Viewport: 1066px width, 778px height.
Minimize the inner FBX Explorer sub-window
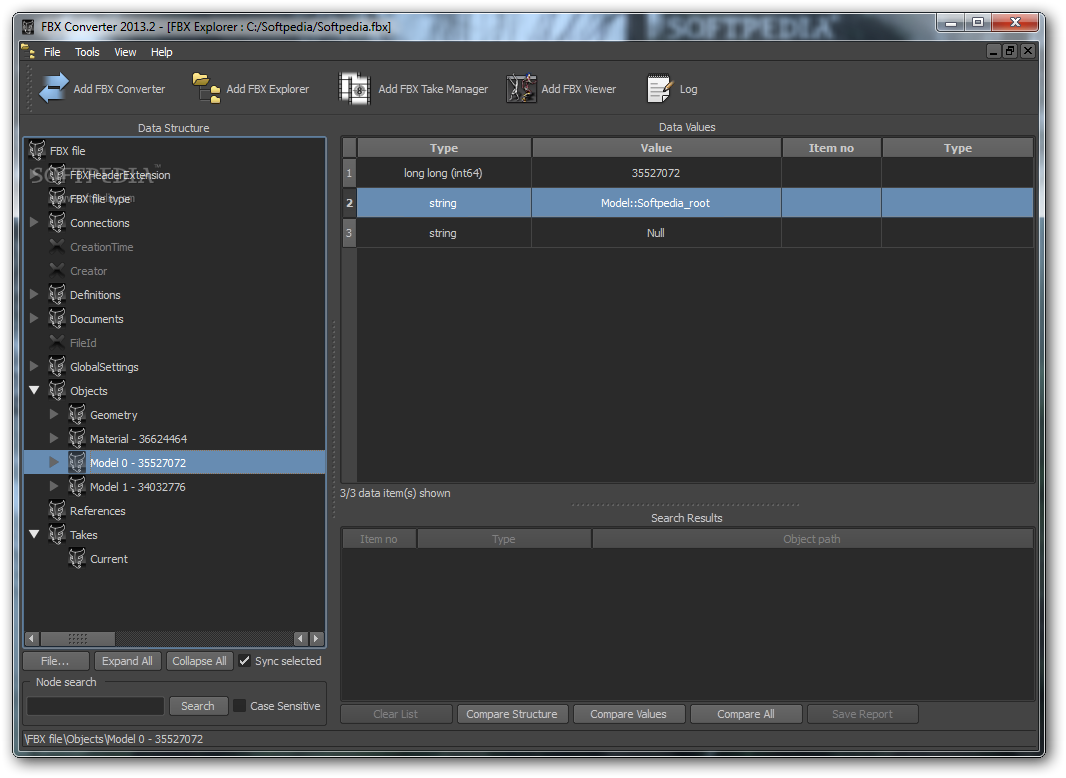coord(993,51)
